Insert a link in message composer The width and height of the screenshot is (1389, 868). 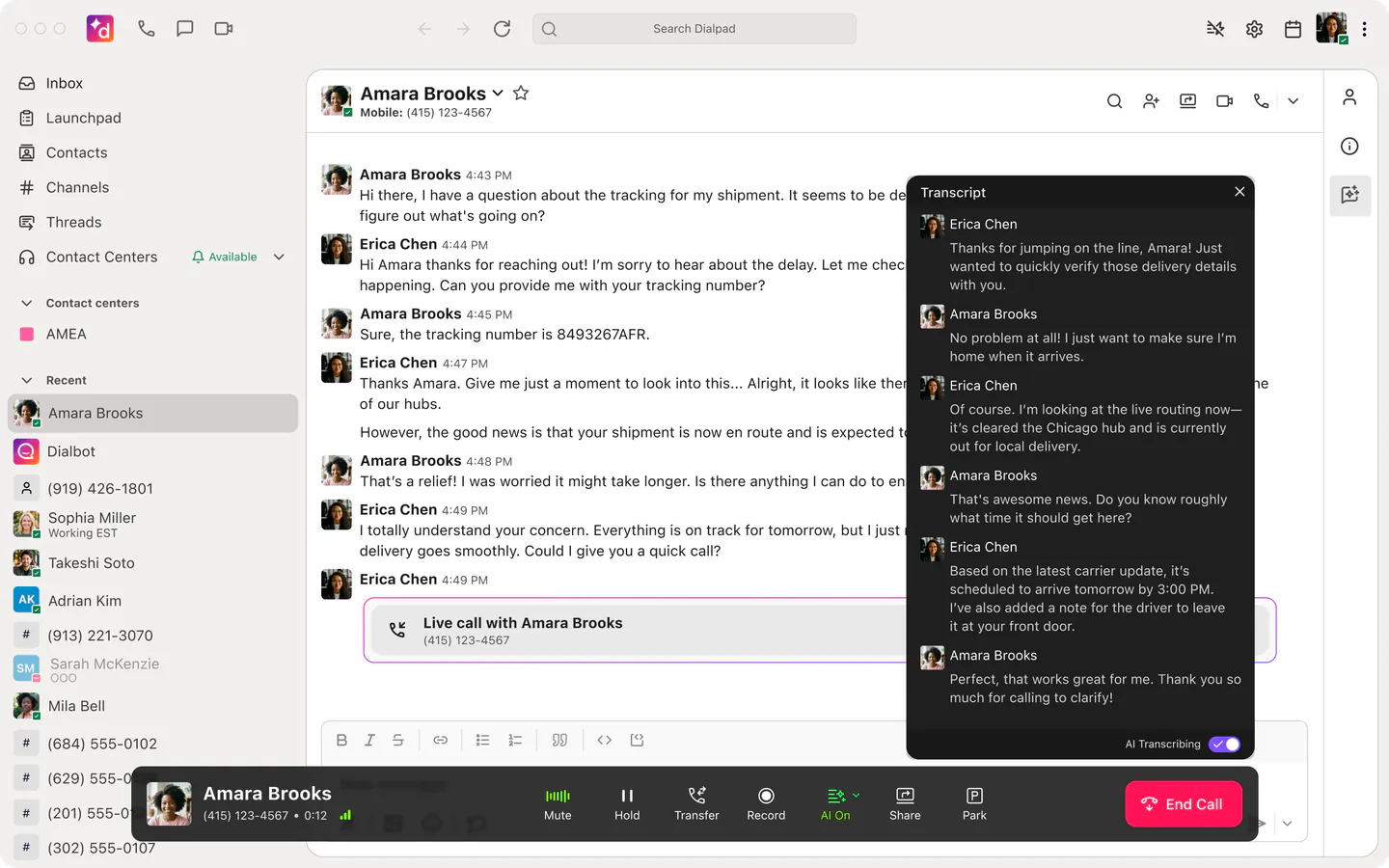440,740
